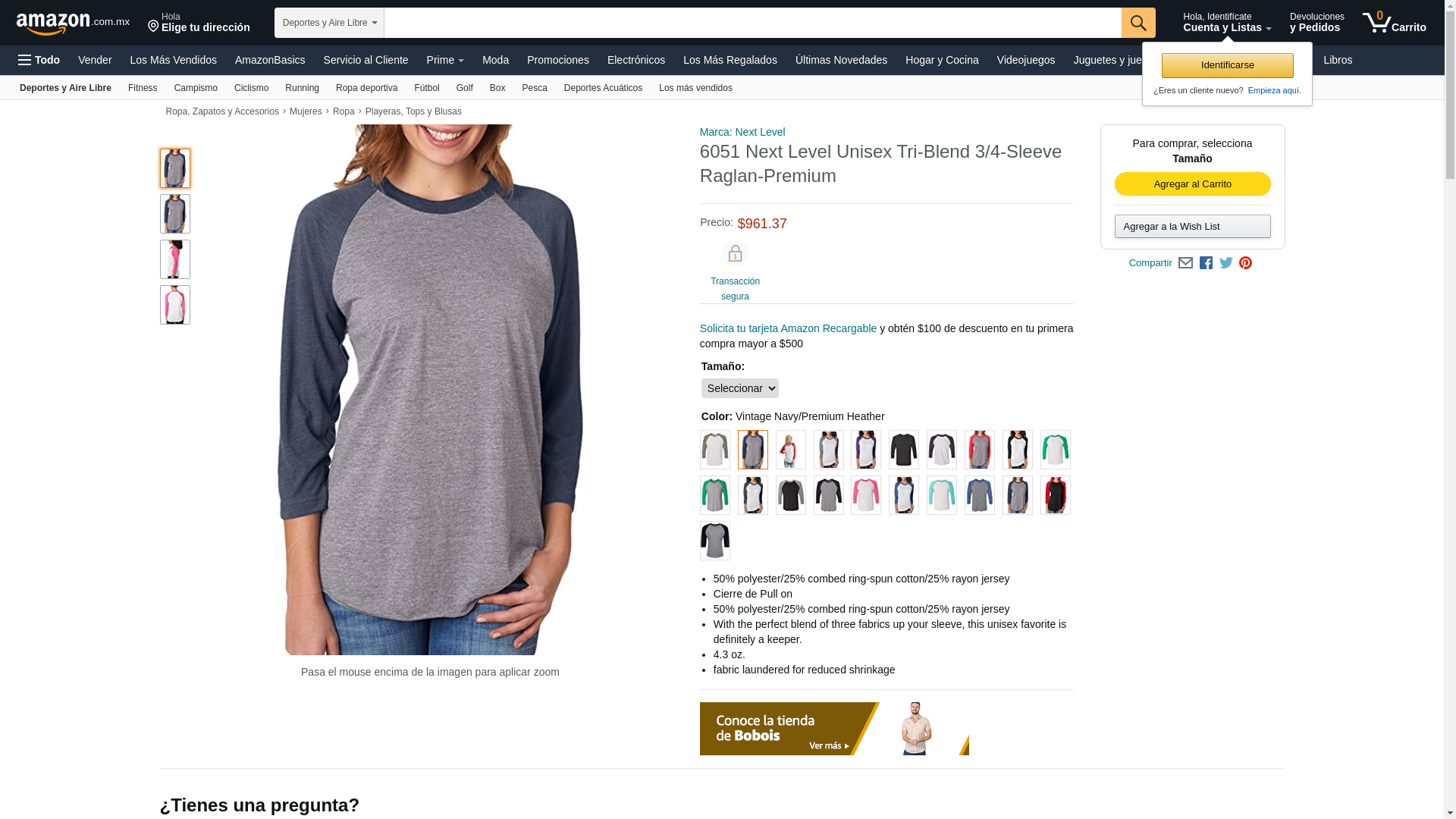Share on Pinterest icon

[1245, 263]
